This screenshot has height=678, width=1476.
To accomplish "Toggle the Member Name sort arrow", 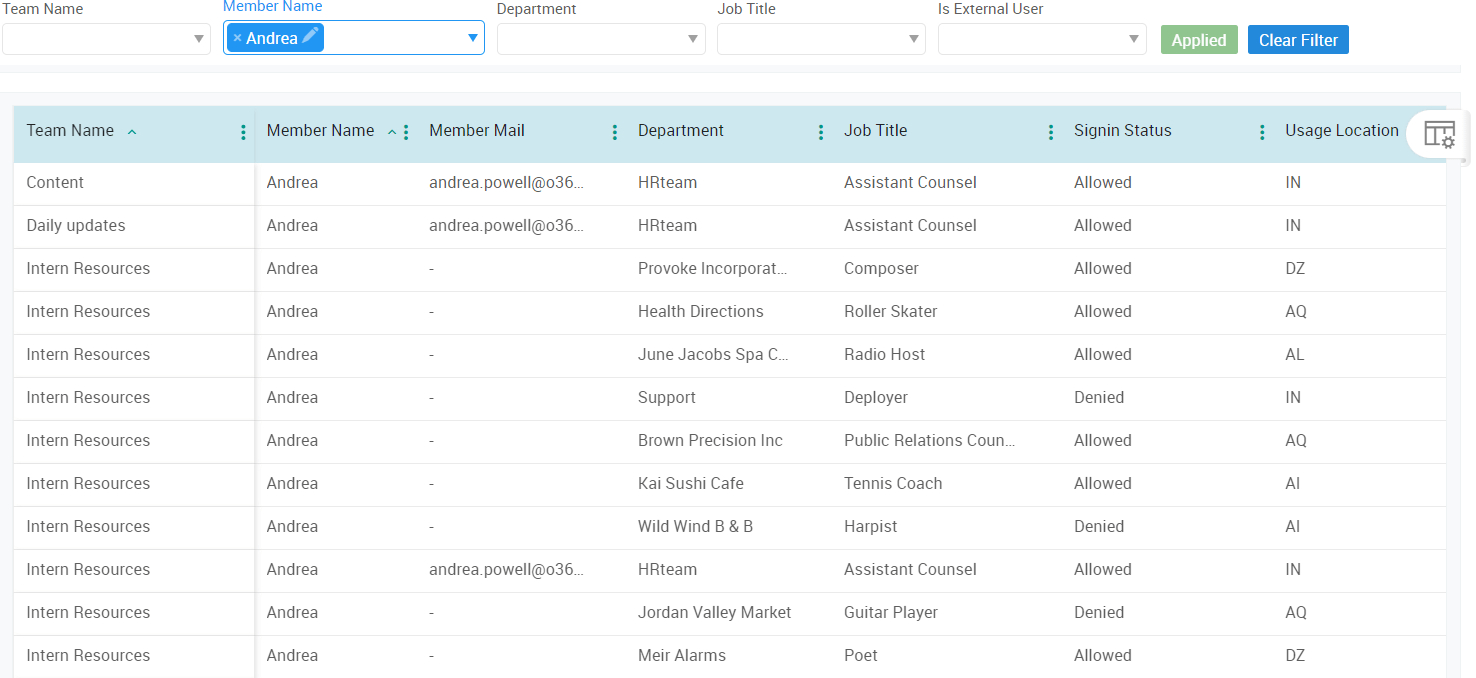I will 392,130.
